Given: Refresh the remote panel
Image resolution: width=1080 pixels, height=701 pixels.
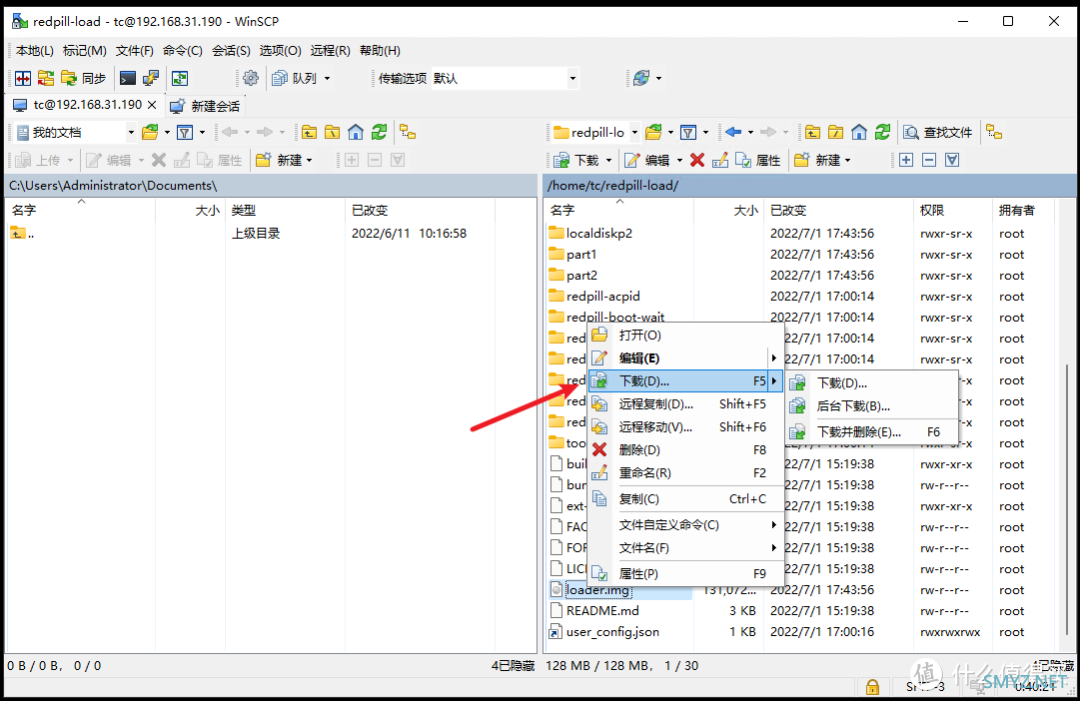Looking at the screenshot, I should [882, 132].
